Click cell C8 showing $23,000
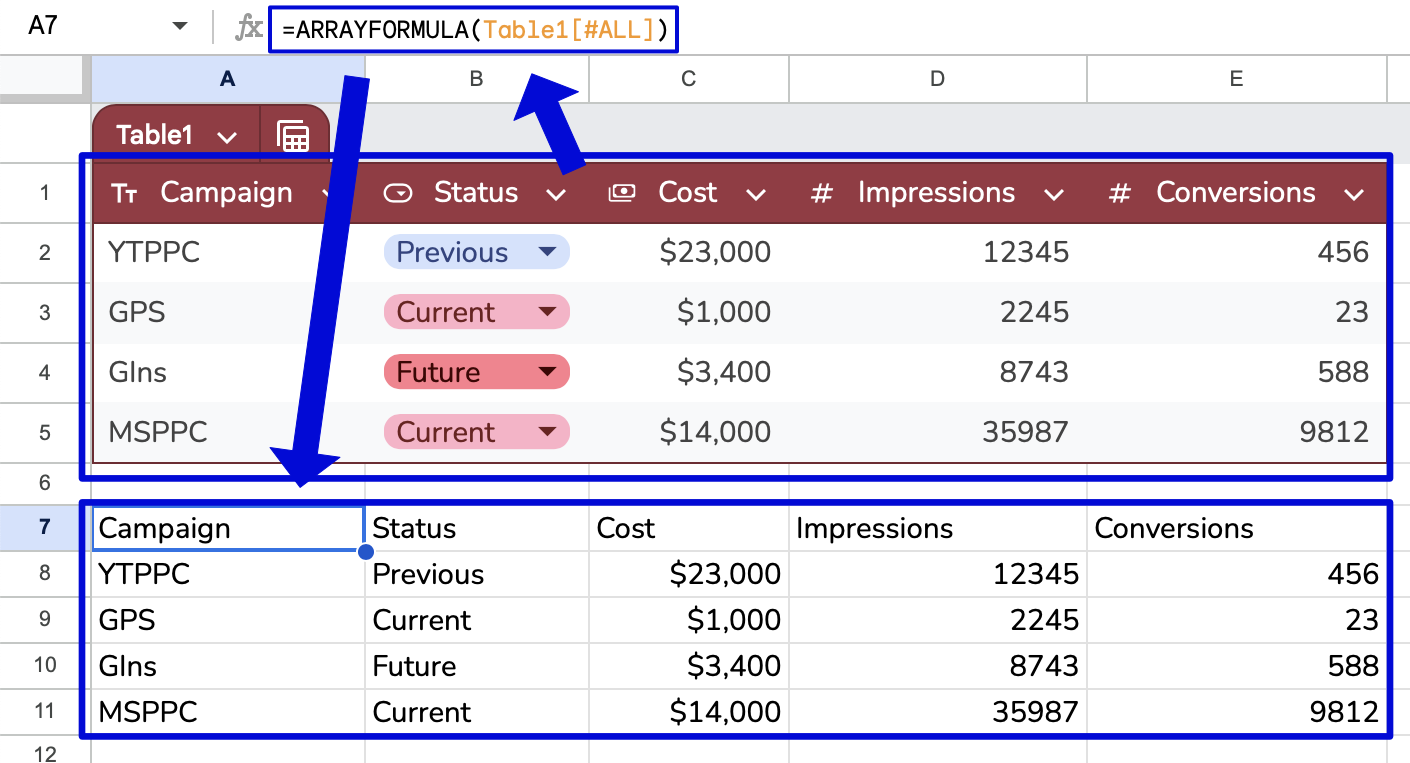 pyautogui.click(x=688, y=573)
